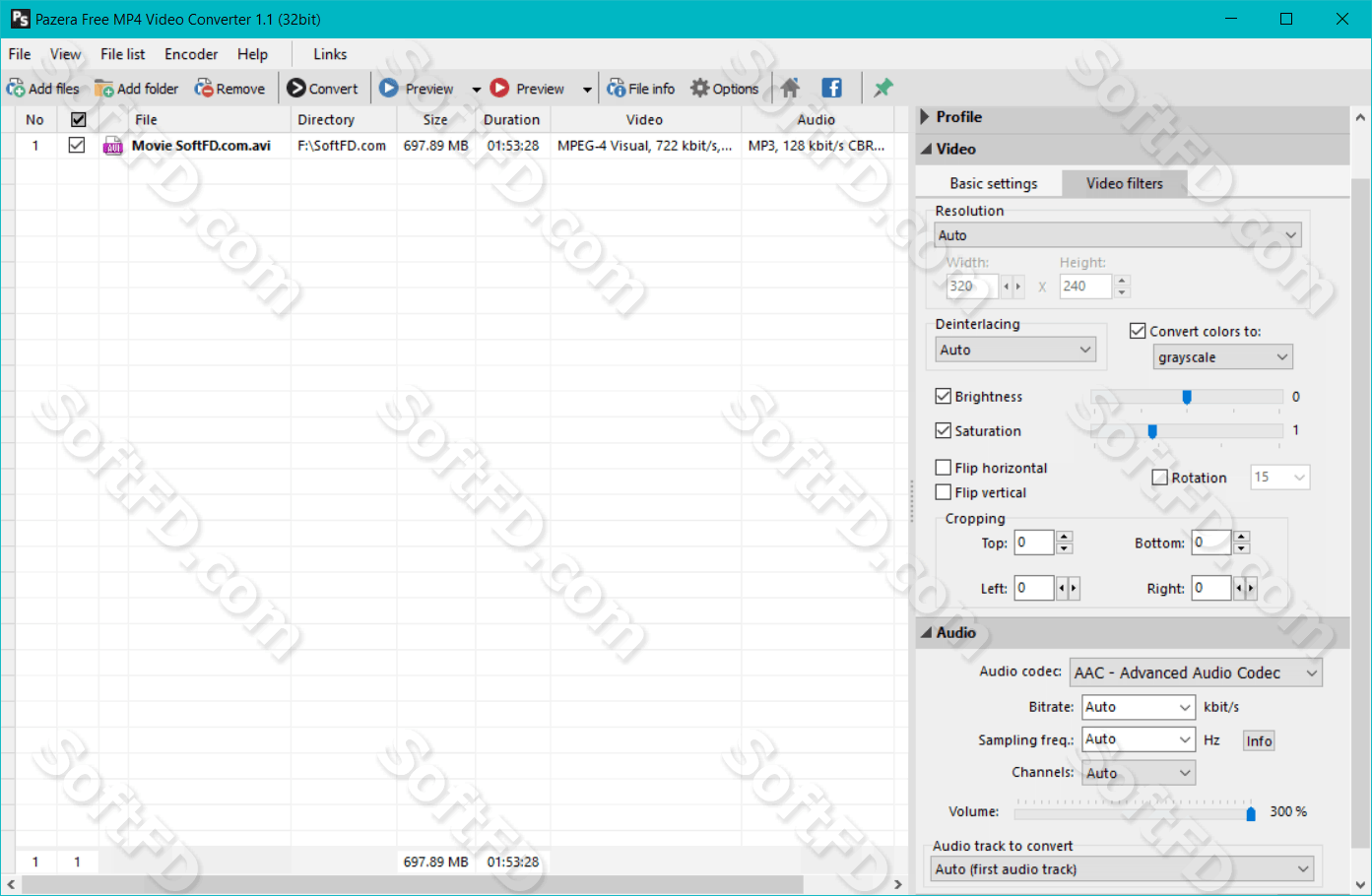Click the cropping Right input field
The width and height of the screenshot is (1372, 896).
click(x=1211, y=589)
